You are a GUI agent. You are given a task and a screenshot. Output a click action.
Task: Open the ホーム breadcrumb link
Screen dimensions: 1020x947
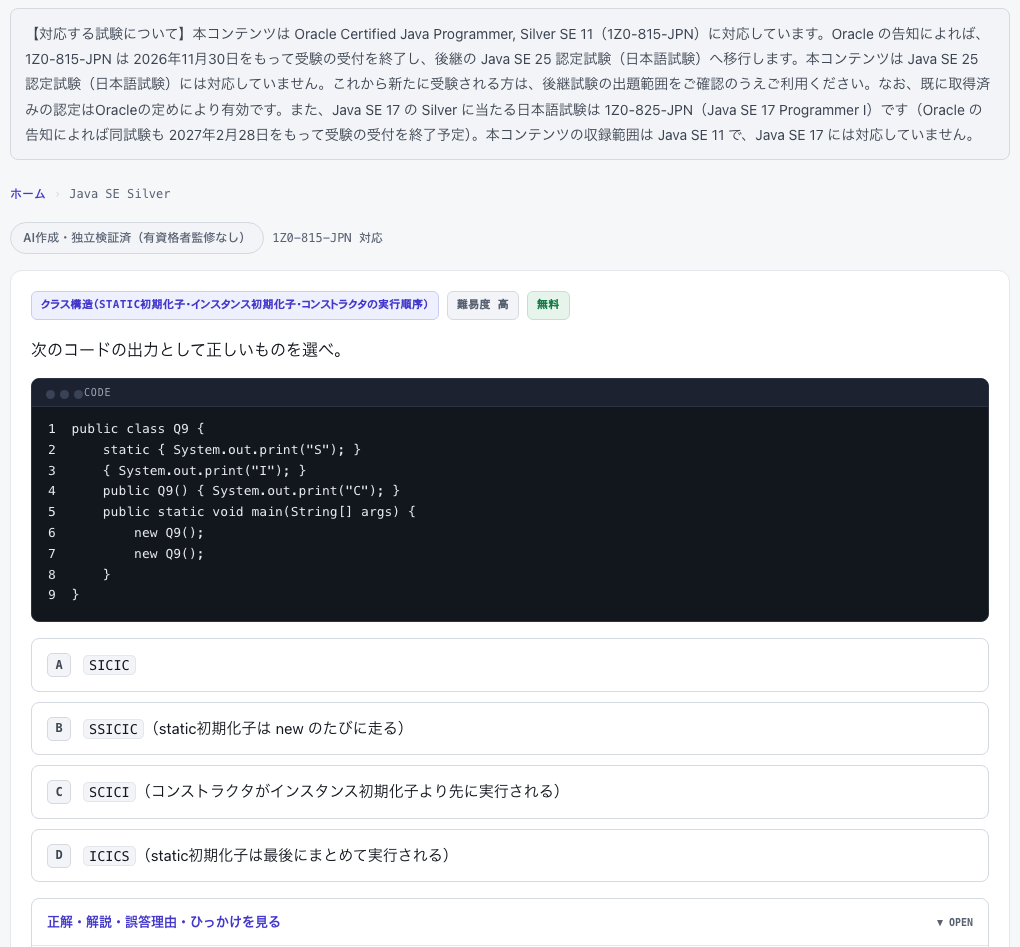point(28,194)
